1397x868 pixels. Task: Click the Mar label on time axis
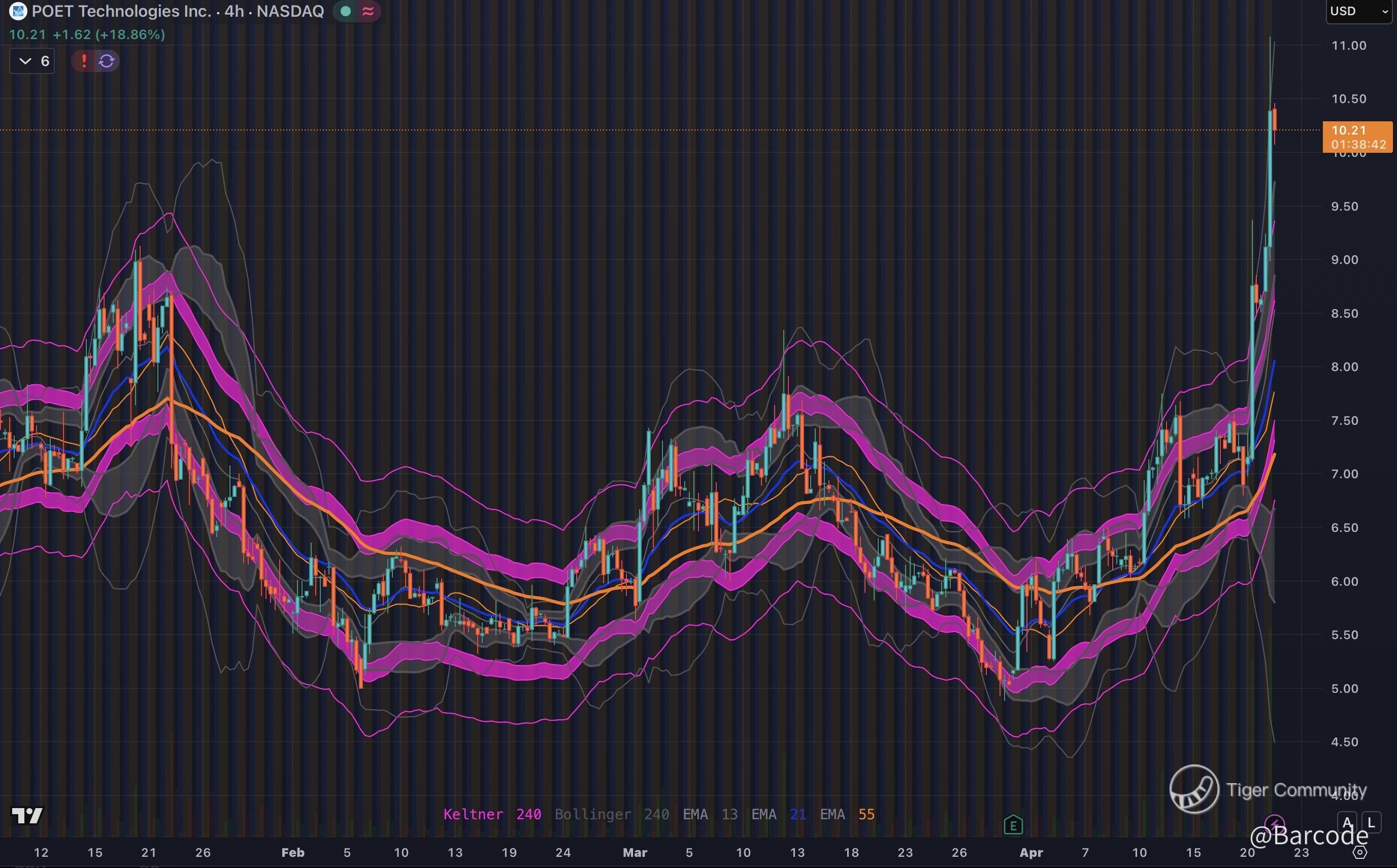coord(635,852)
